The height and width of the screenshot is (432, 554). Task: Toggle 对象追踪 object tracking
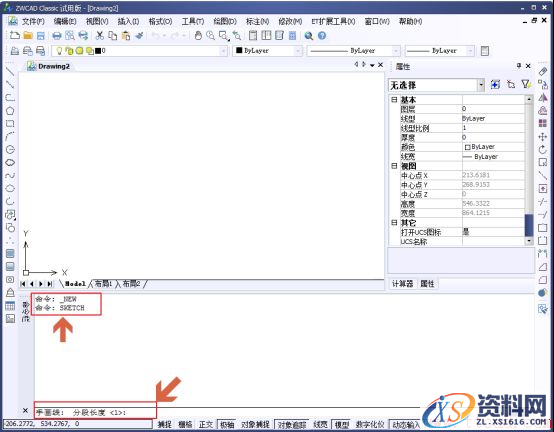tap(291, 424)
